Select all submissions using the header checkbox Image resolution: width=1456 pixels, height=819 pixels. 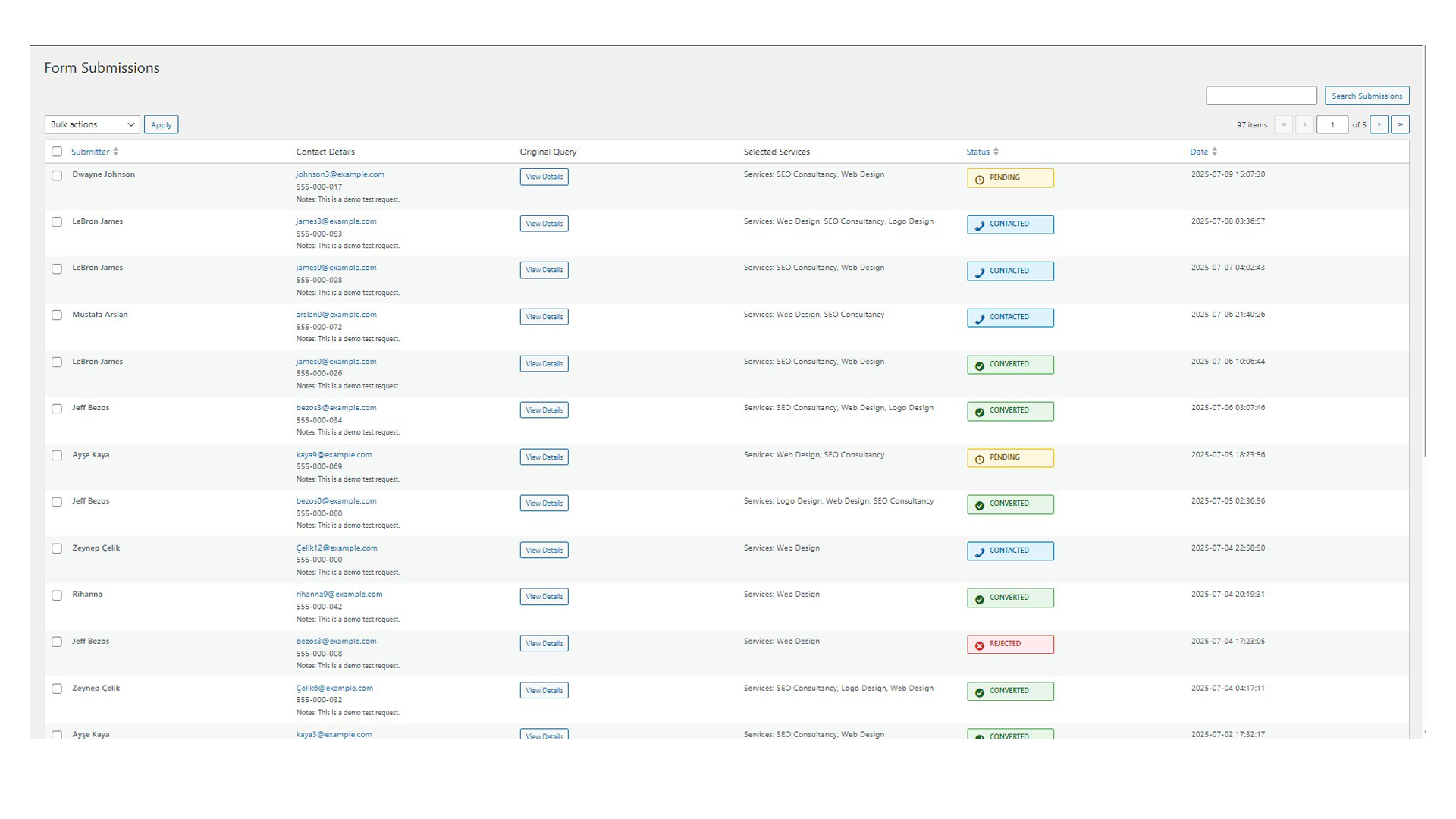57,152
